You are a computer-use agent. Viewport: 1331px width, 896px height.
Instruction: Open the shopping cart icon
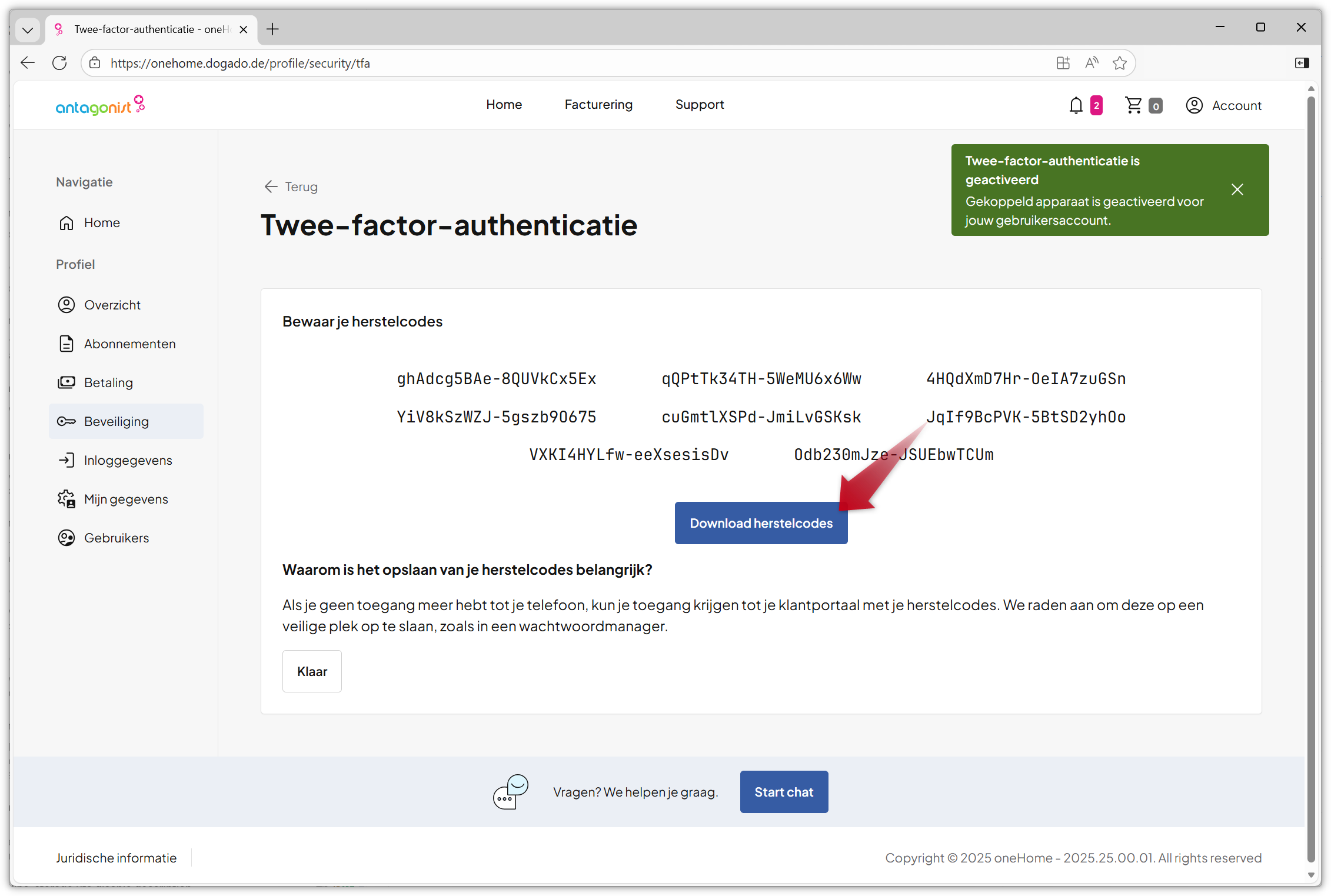1133,105
